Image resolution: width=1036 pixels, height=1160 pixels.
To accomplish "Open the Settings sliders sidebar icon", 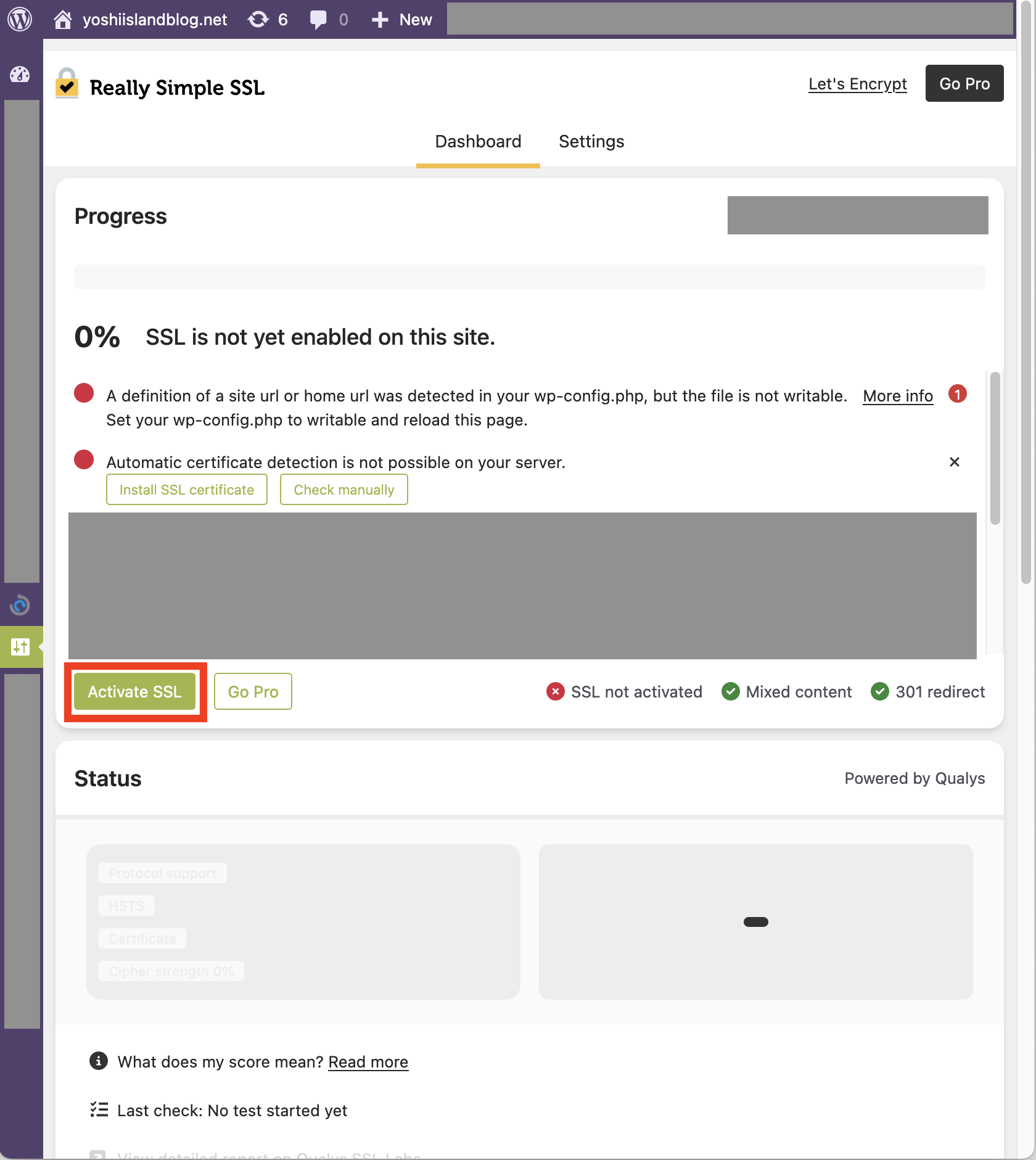I will [20, 647].
